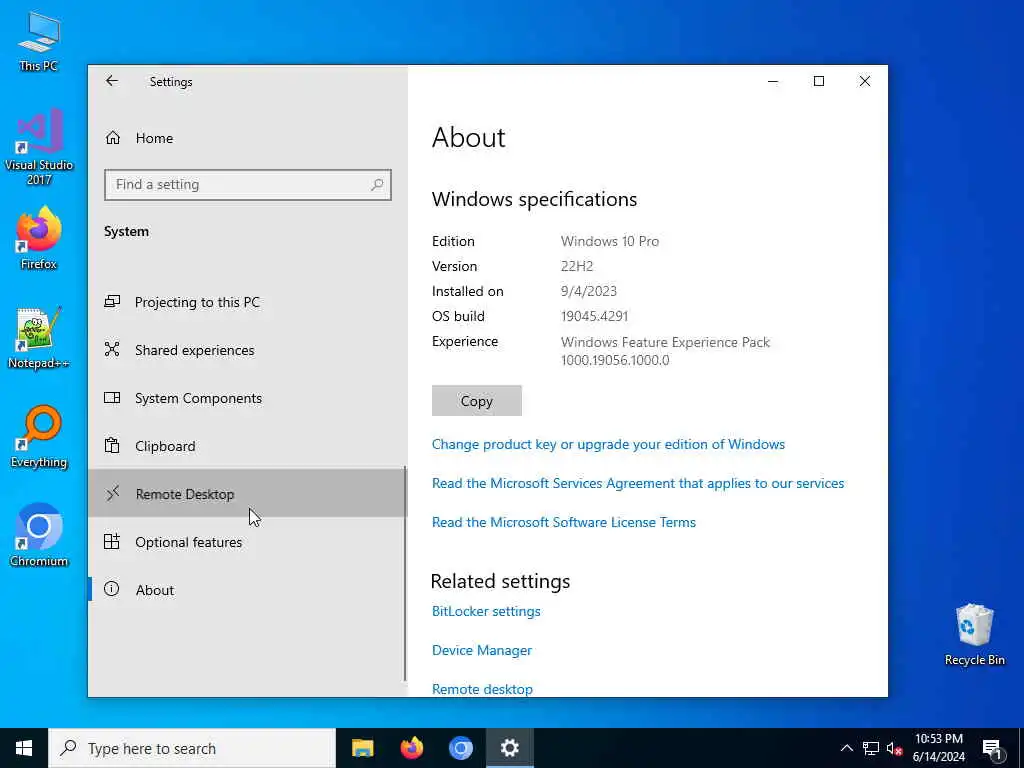The width and height of the screenshot is (1024, 768).
Task: Open BitLocker settings link
Action: pos(486,611)
